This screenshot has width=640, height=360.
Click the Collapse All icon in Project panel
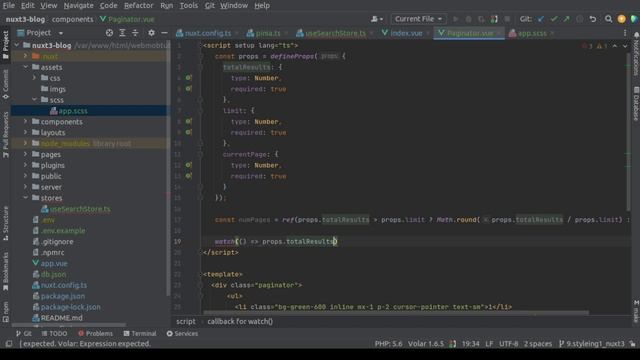[135, 33]
